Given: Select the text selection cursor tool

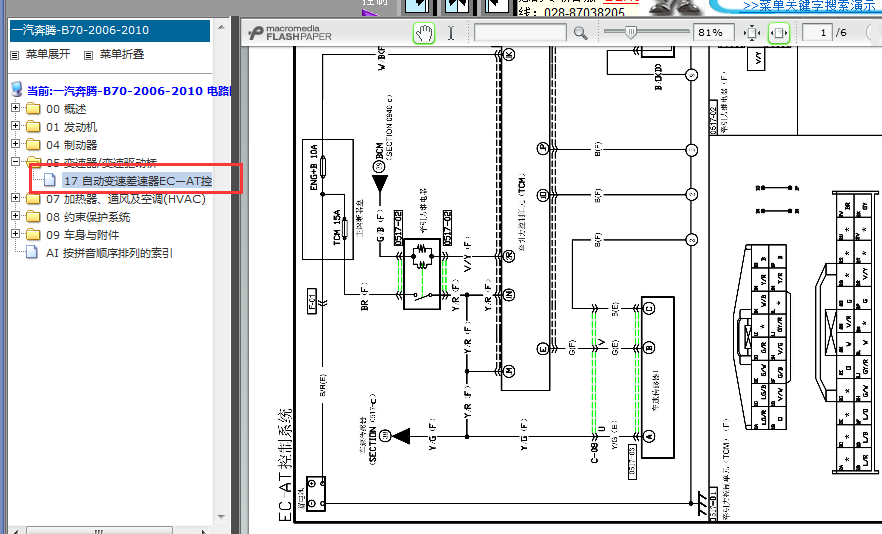Looking at the screenshot, I should click(451, 33).
